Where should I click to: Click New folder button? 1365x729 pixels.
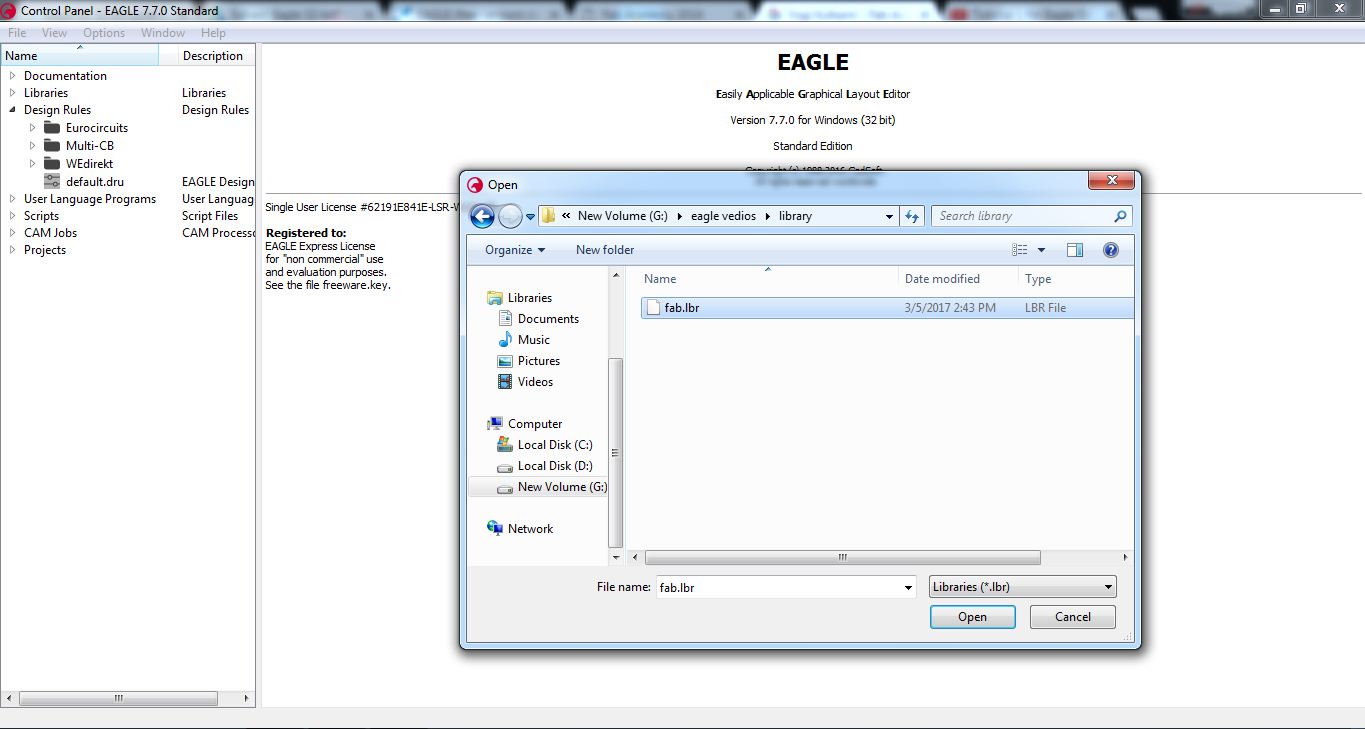[x=605, y=250]
